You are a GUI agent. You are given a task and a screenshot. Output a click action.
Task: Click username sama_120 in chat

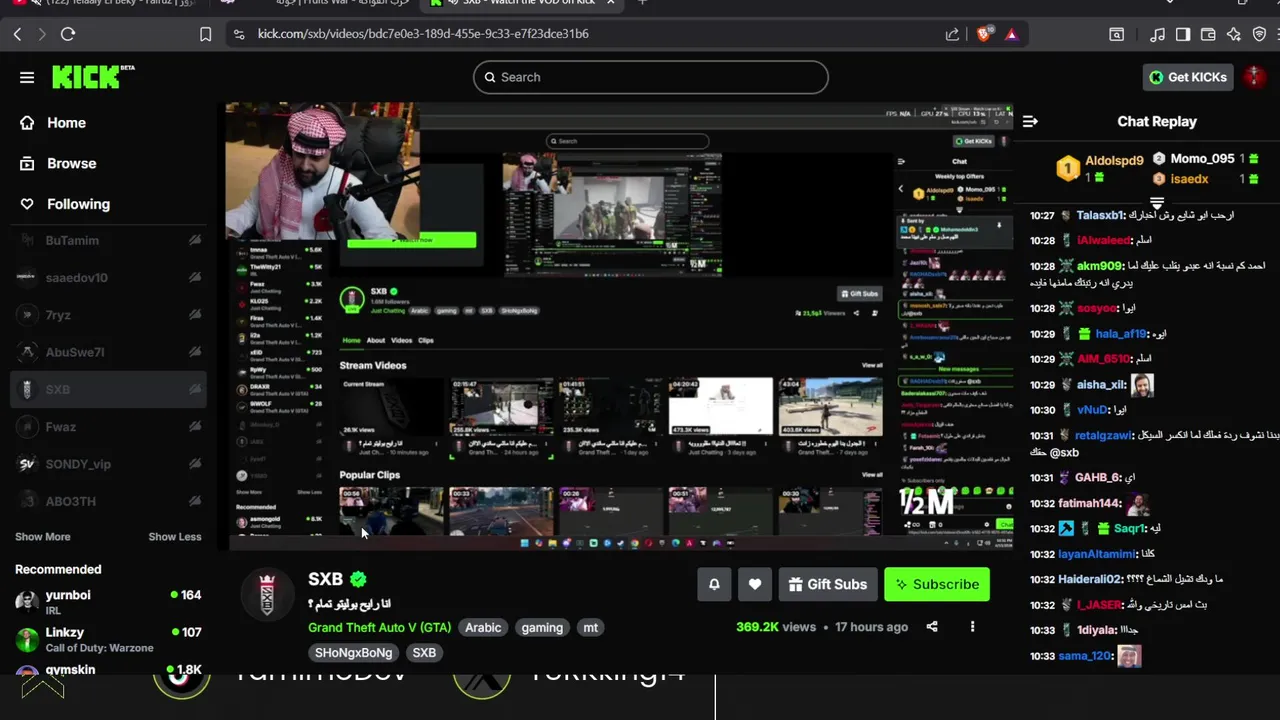pyautogui.click(x=1085, y=656)
